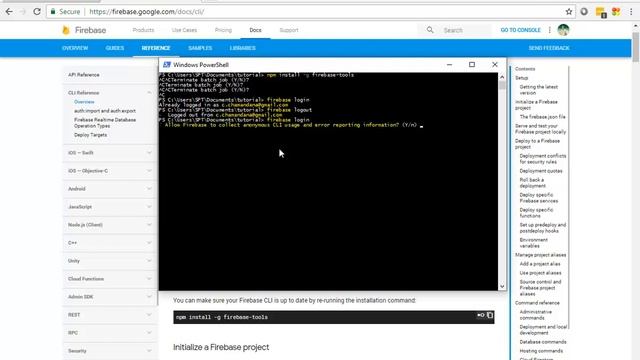Close the Windows PowerShell window
This screenshot has width=640, height=360.
pyautogui.click(x=495, y=64)
